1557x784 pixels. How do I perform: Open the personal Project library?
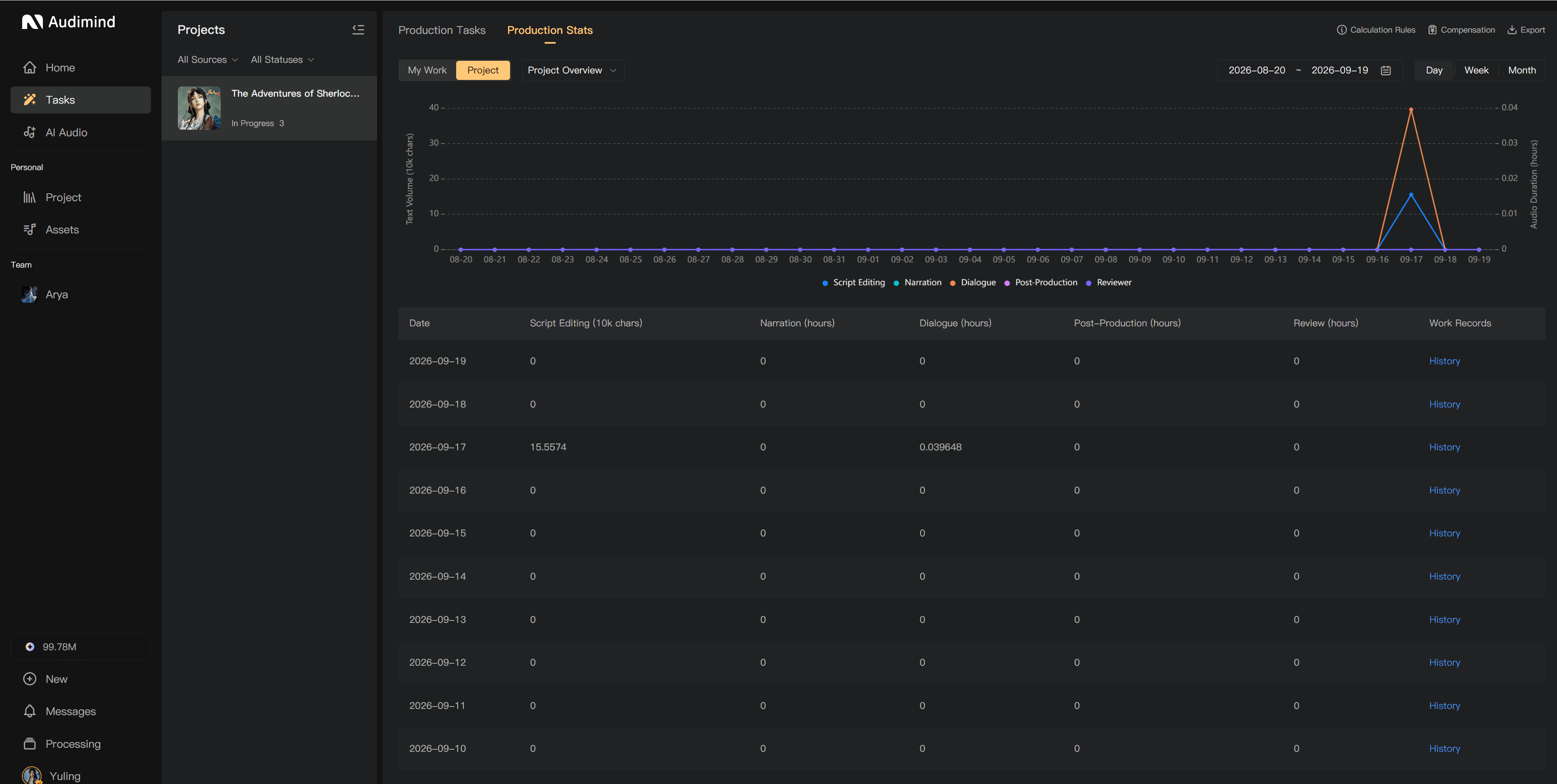click(x=80, y=197)
